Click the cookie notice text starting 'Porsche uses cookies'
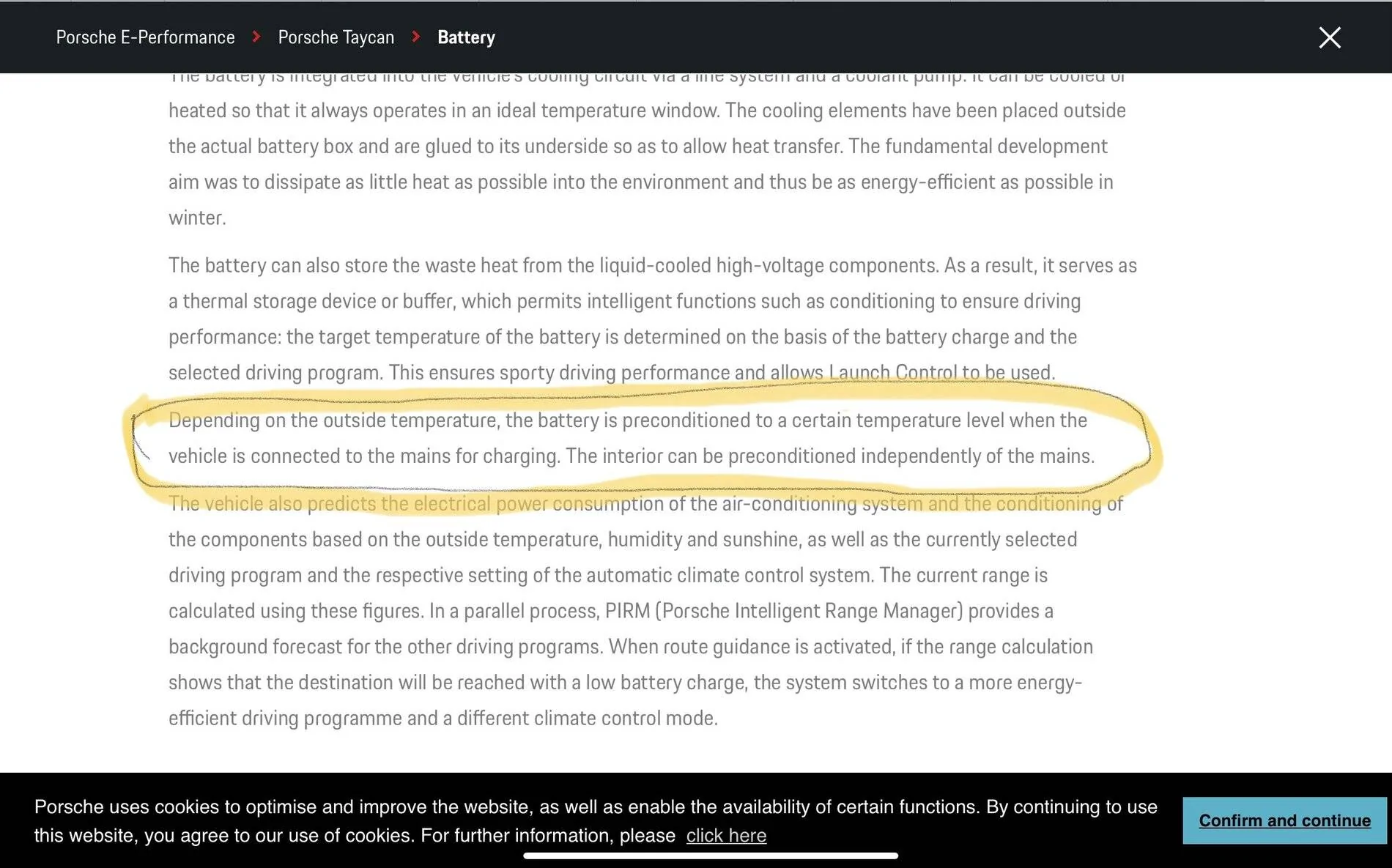This screenshot has height=868, width=1392. point(595,821)
